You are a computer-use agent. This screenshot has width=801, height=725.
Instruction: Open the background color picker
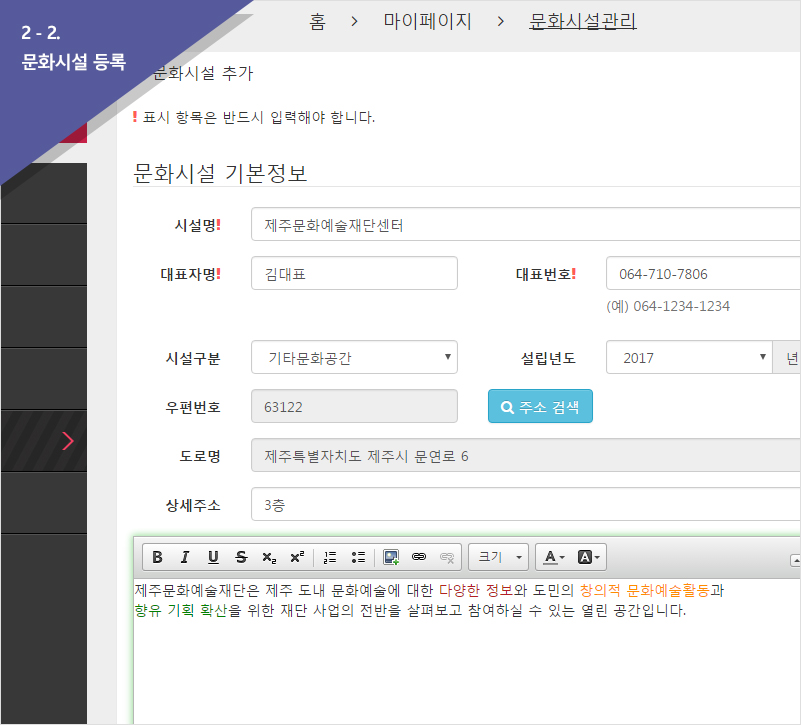click(588, 557)
